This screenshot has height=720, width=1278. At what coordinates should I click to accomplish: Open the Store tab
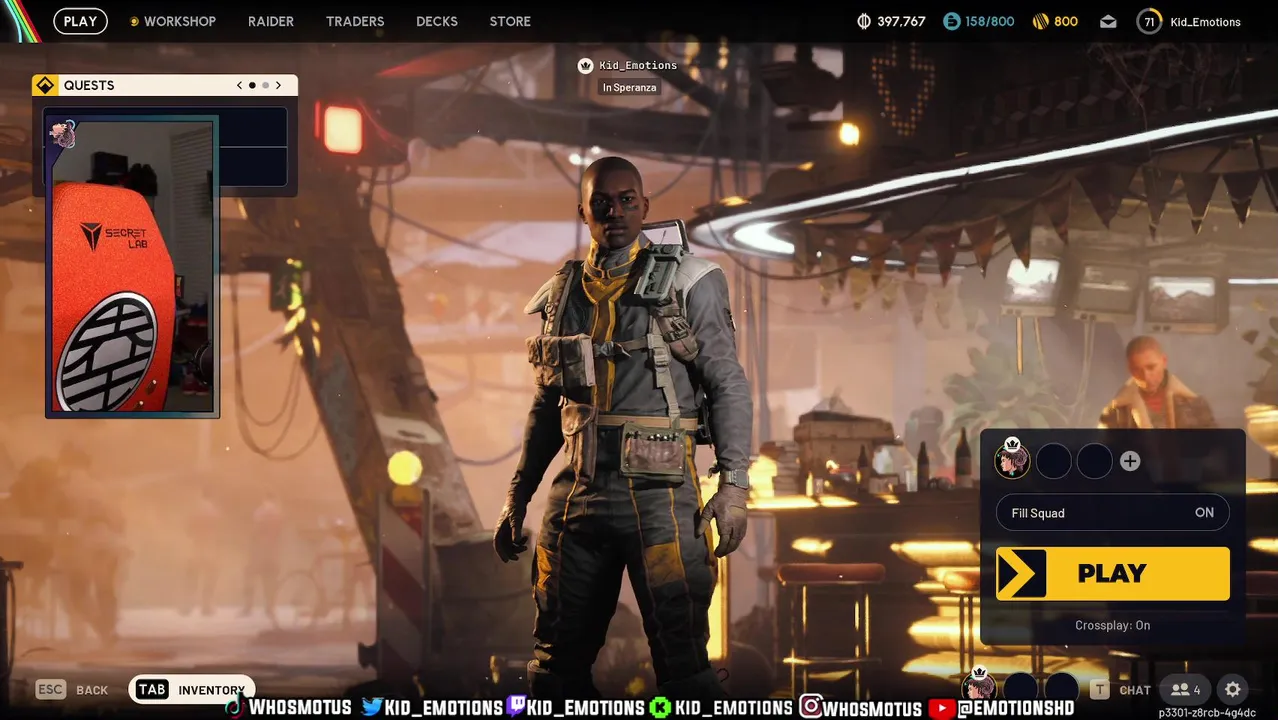point(510,21)
